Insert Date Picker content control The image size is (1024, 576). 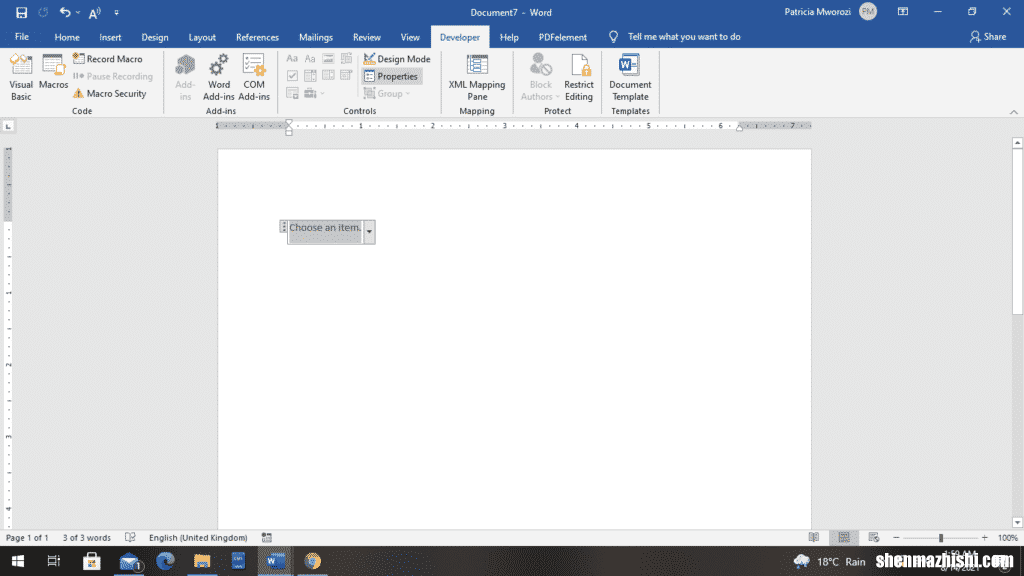[x=347, y=76]
